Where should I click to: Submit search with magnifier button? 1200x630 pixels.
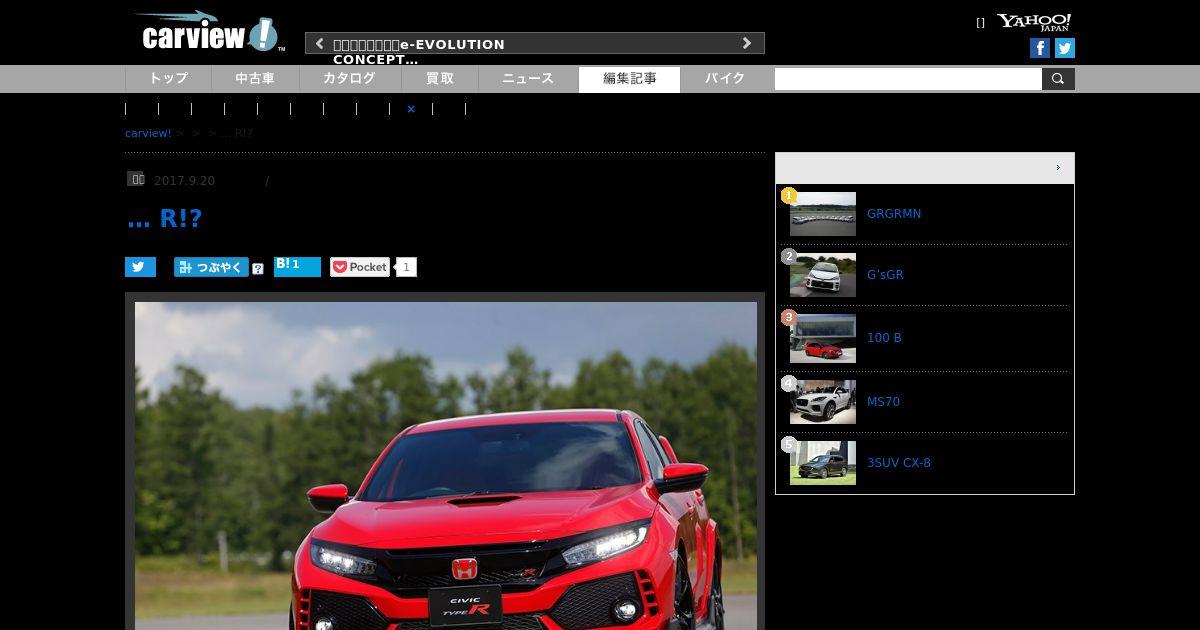[x=1058, y=79]
